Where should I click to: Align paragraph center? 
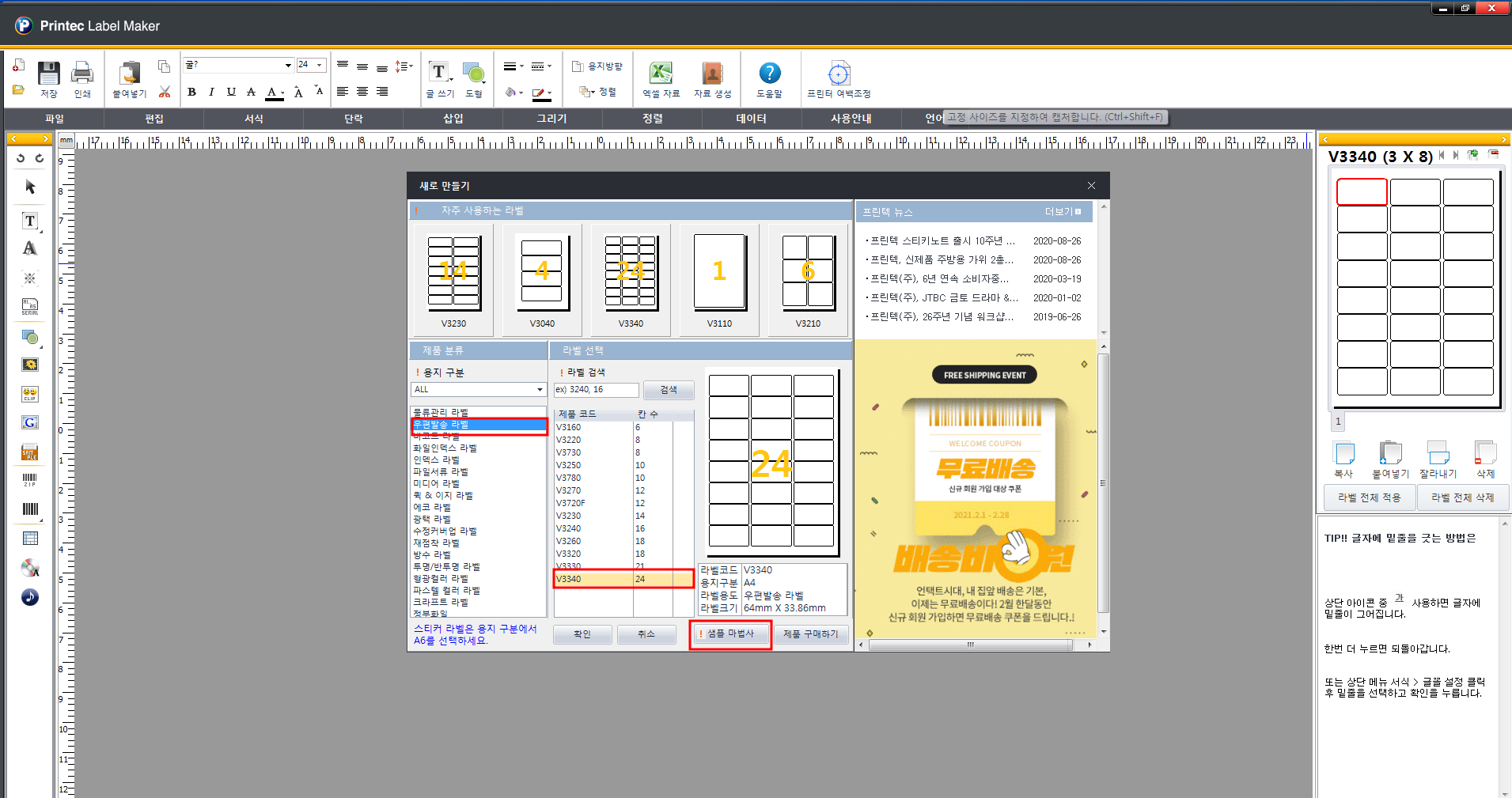[362, 92]
